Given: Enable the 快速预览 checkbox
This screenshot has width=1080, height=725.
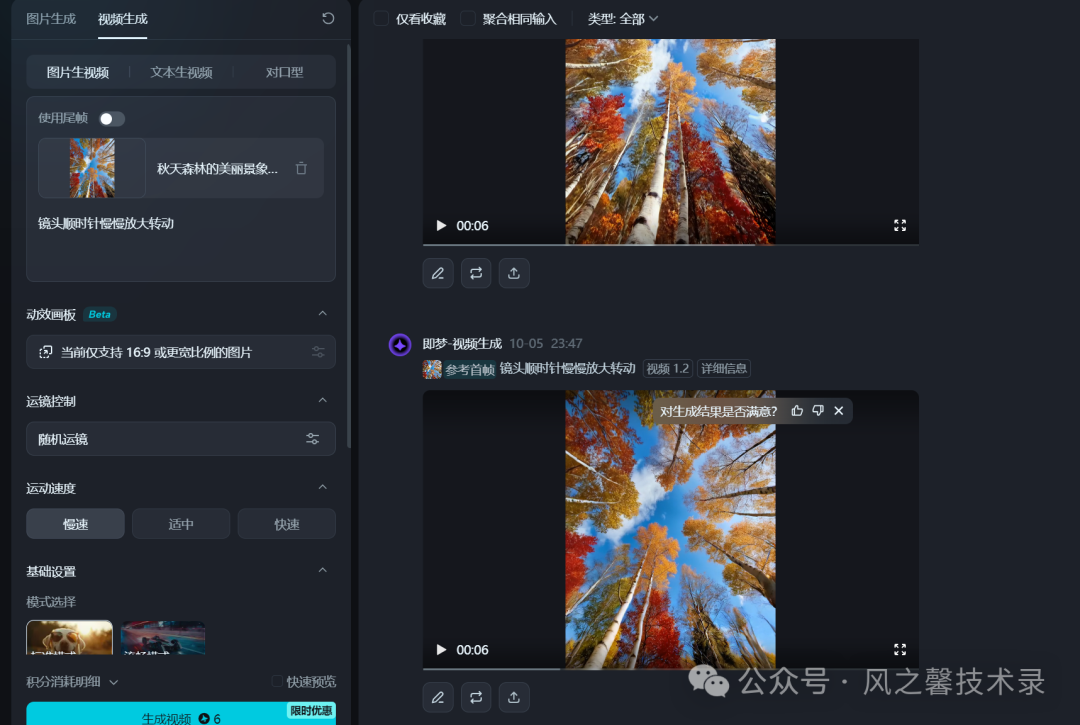Looking at the screenshot, I should pos(277,681).
